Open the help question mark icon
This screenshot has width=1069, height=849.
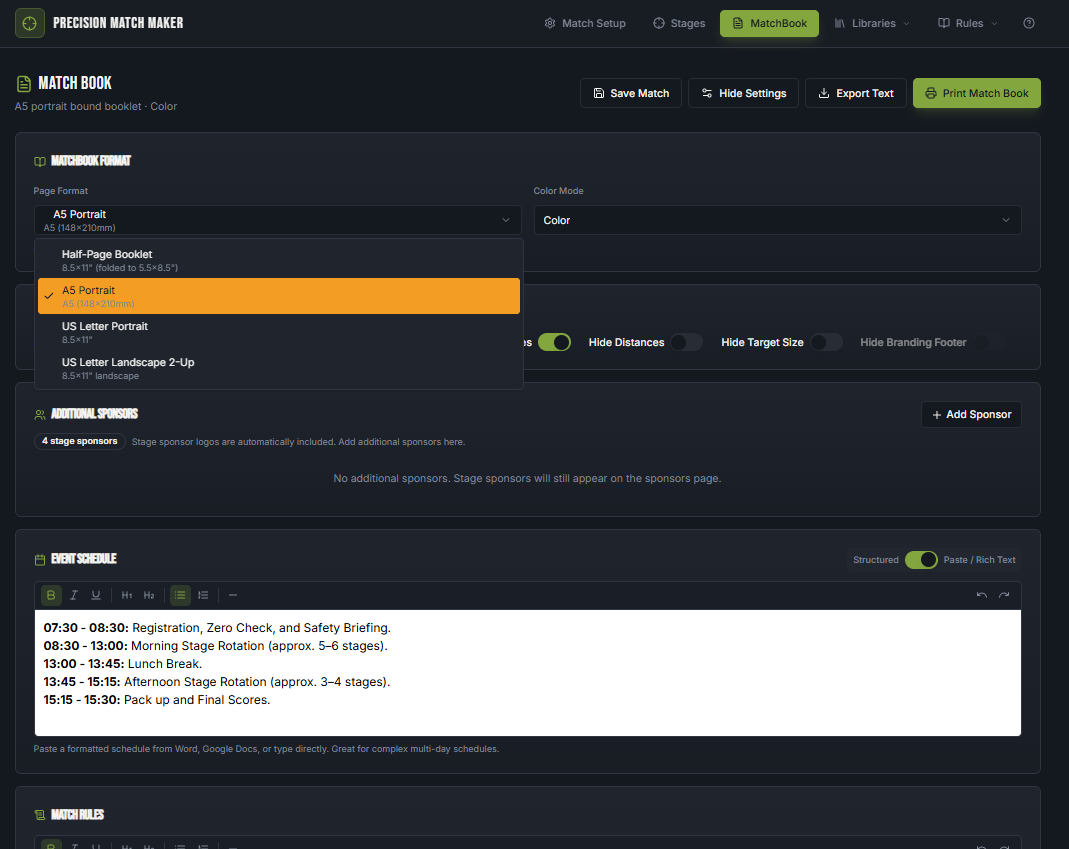point(1029,23)
